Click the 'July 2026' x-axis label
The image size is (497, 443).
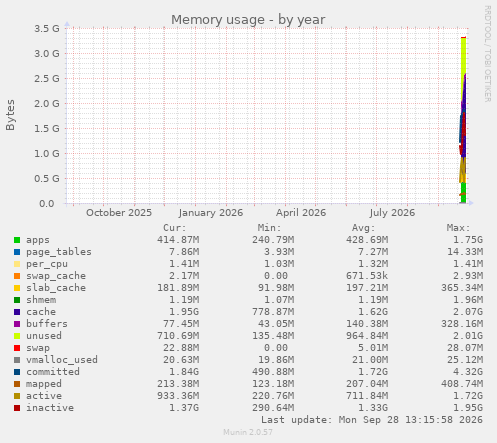click(x=392, y=213)
